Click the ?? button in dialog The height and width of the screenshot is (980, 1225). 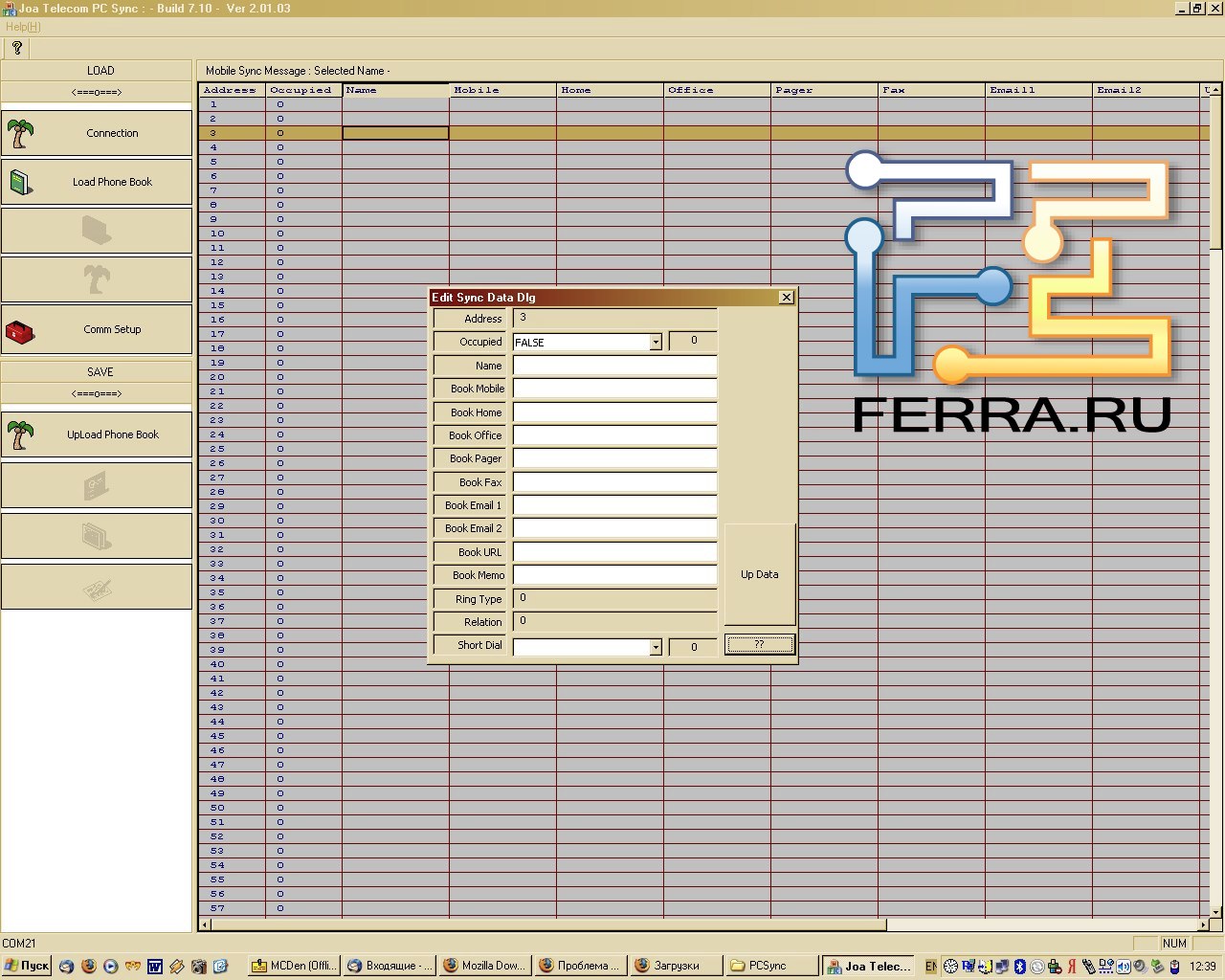759,645
